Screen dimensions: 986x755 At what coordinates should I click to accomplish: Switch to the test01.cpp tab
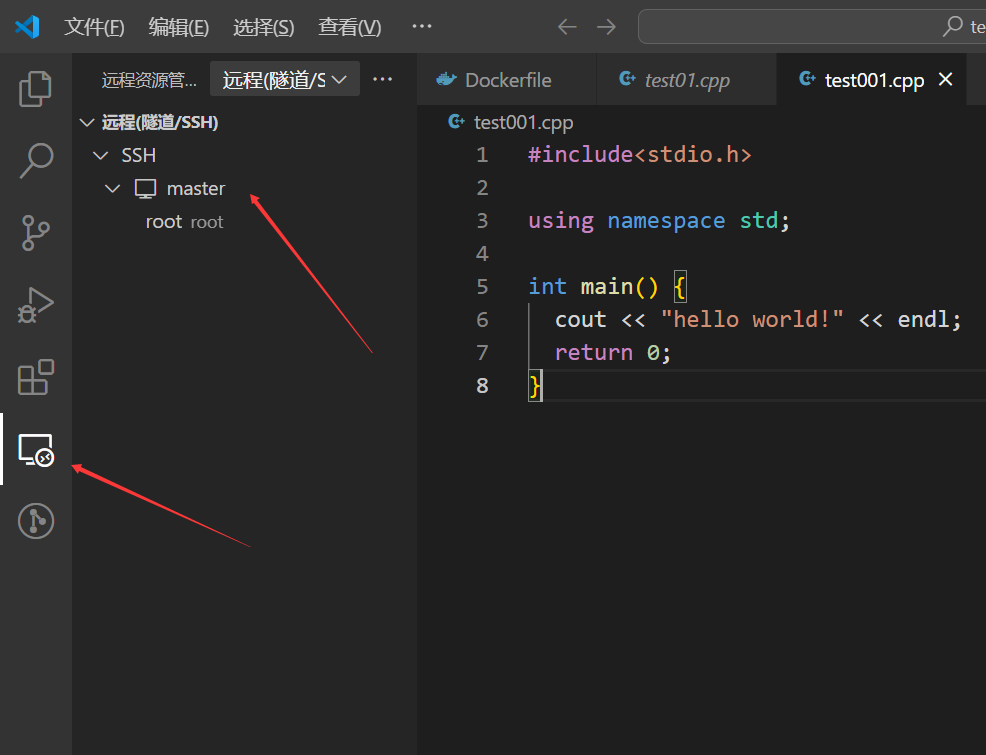pyautogui.click(x=687, y=80)
